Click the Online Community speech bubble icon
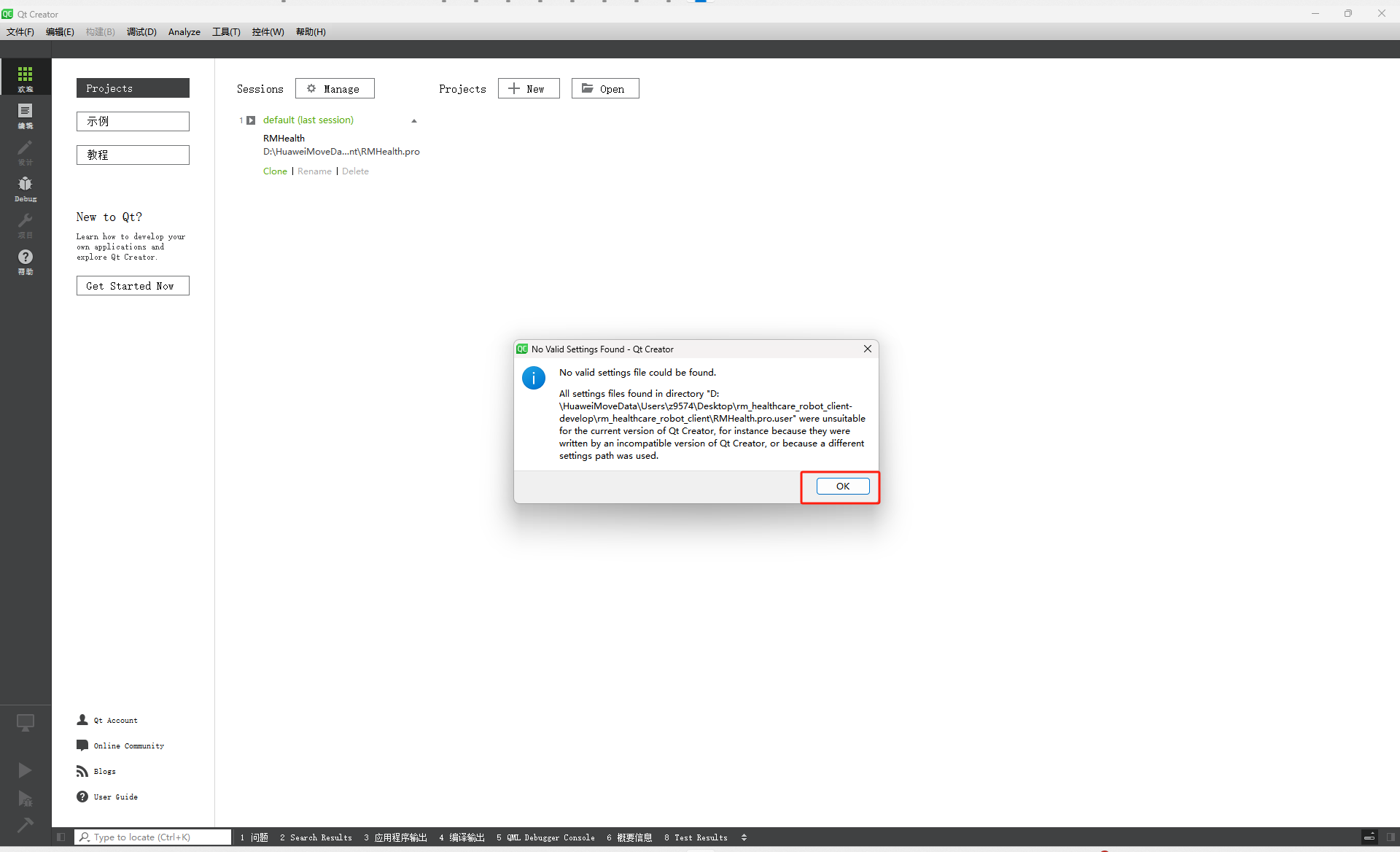The width and height of the screenshot is (1400, 852). click(x=82, y=745)
